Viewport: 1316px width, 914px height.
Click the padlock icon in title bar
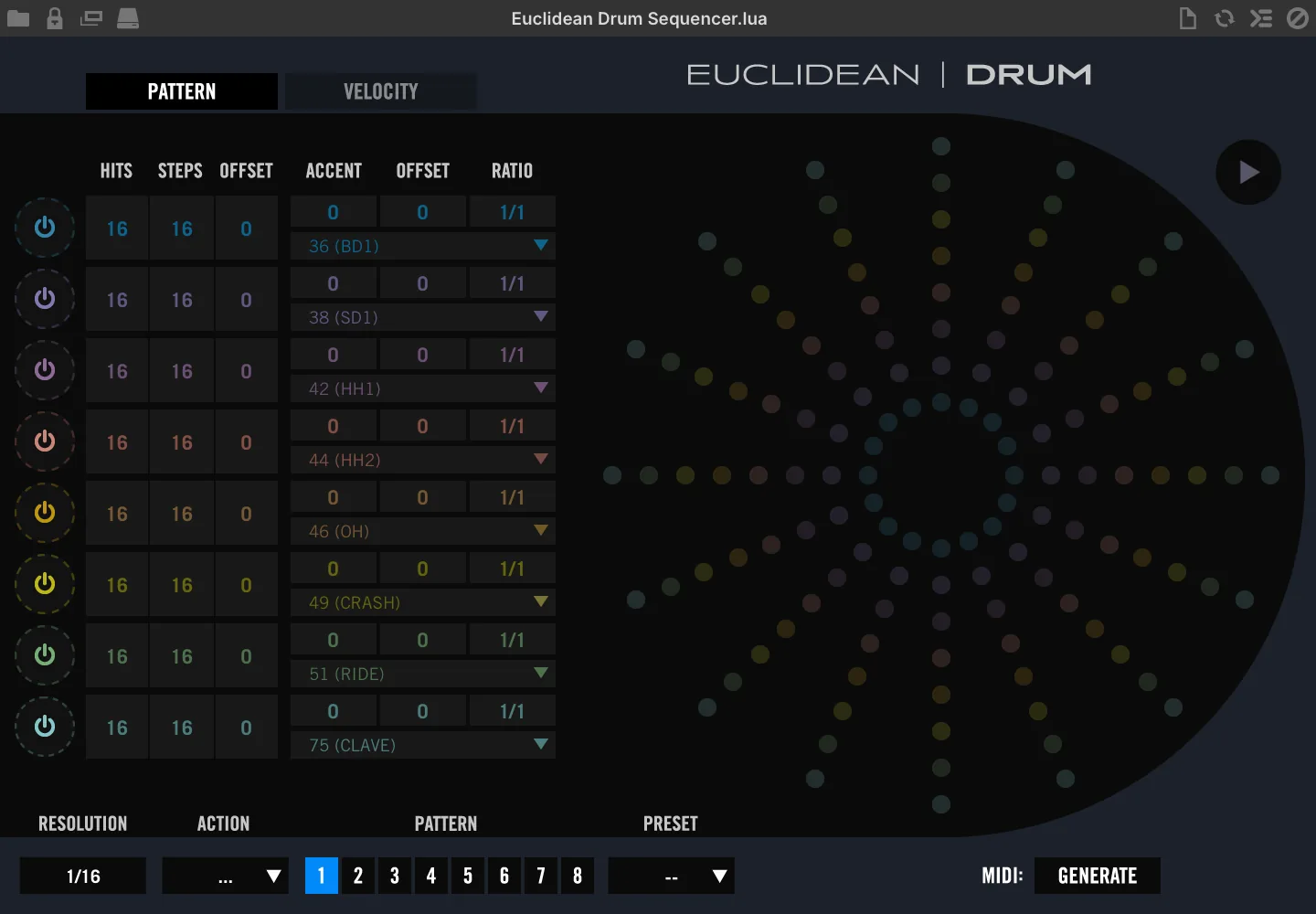click(55, 18)
